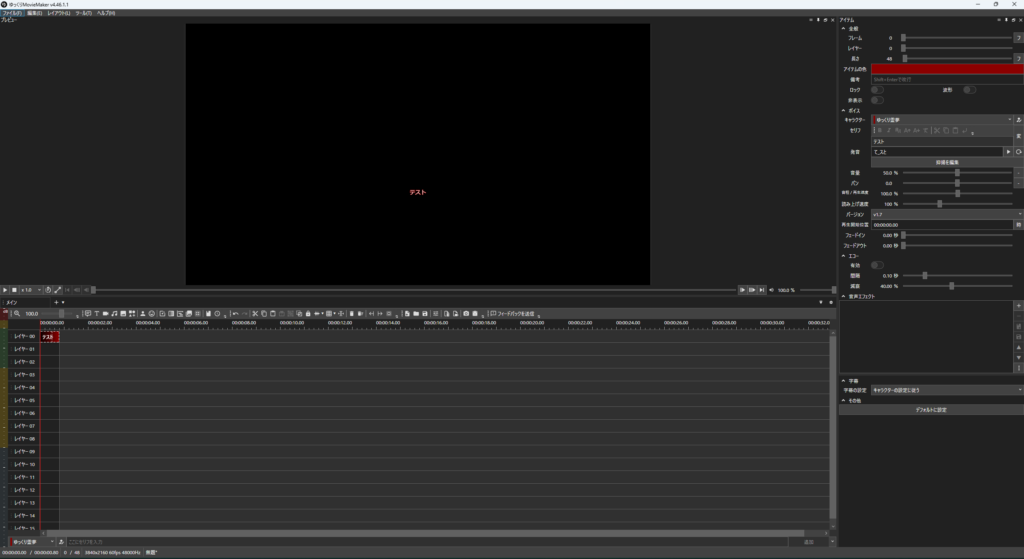Click the face icon in timeline toolbar

pyautogui.click(x=152, y=313)
